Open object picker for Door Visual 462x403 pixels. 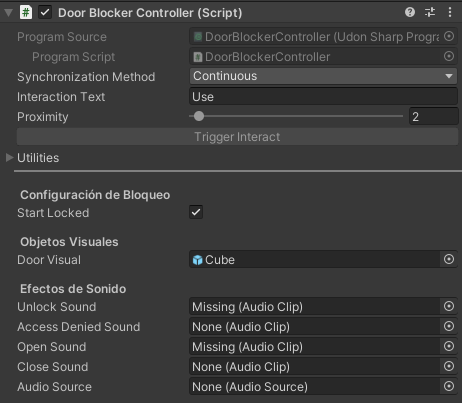point(449,259)
